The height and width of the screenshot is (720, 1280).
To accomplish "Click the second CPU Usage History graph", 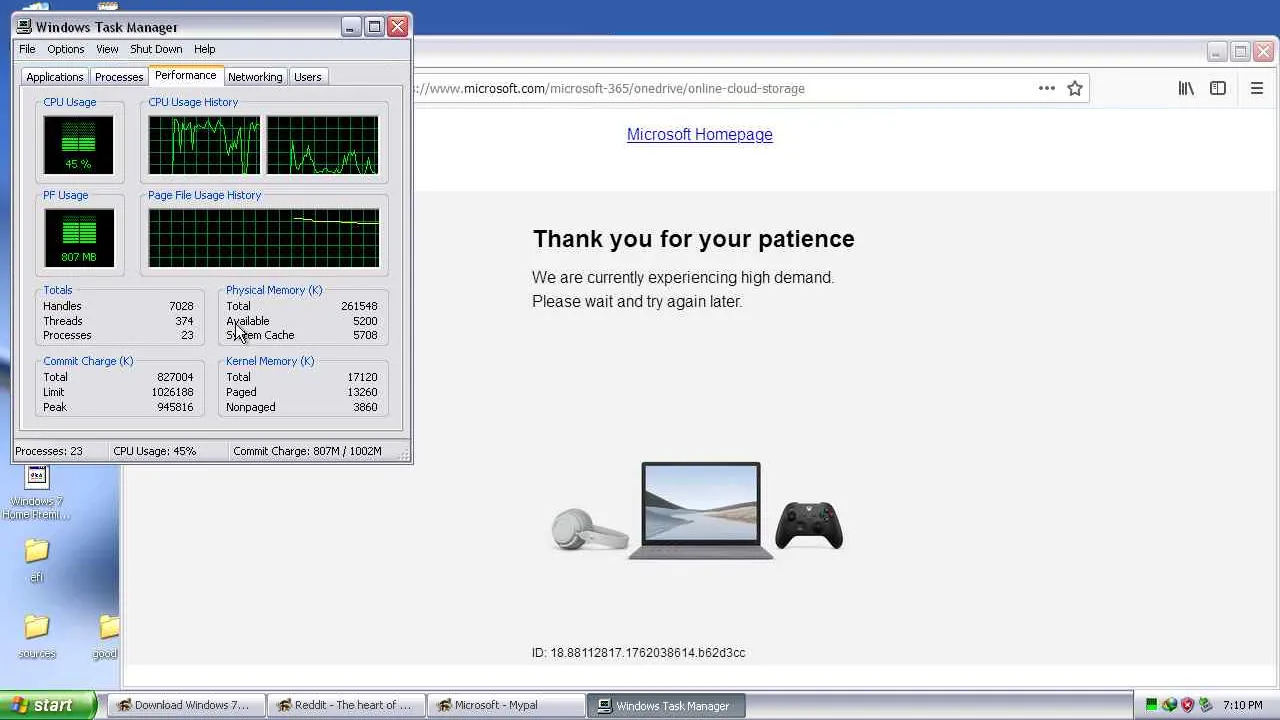I will click(x=323, y=145).
